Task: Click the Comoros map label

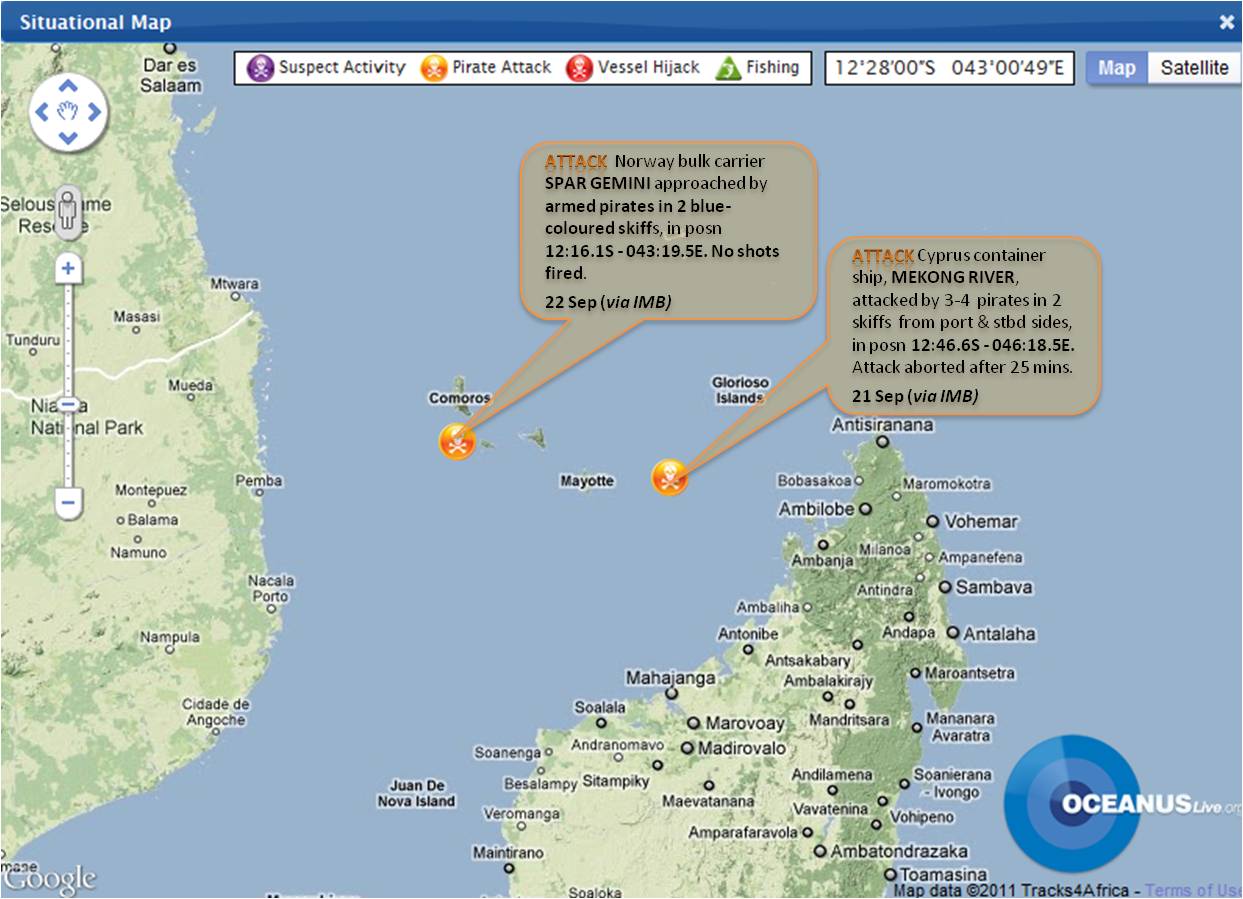Action: 460,398
